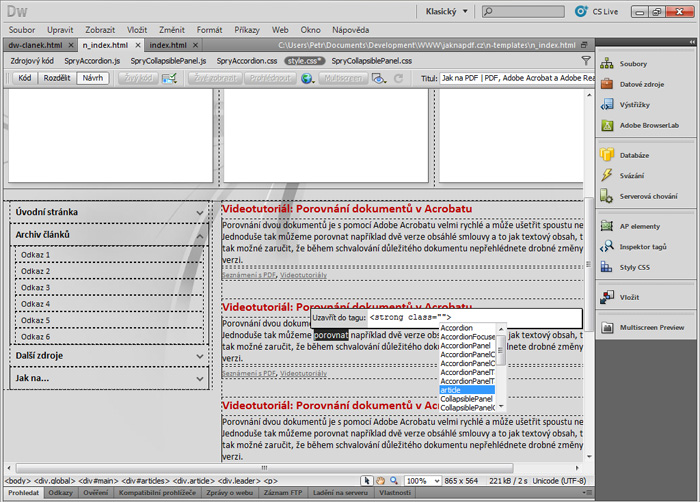Select Accordion in the class hint list

pos(467,327)
